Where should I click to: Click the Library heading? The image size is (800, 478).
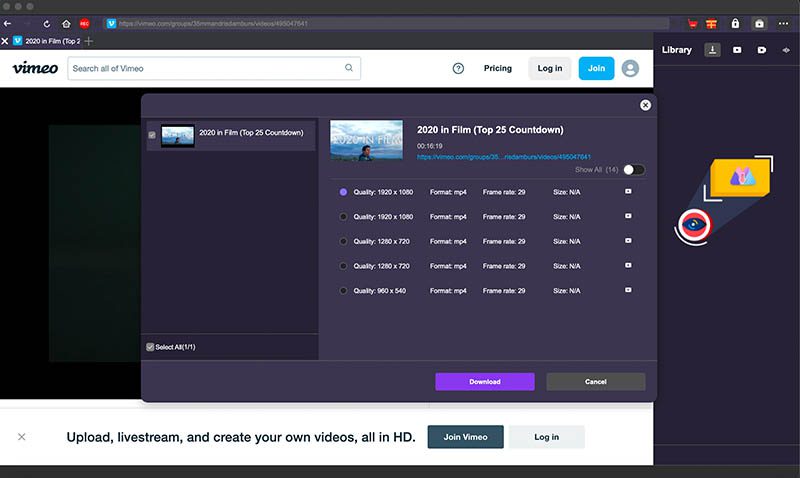(677, 50)
